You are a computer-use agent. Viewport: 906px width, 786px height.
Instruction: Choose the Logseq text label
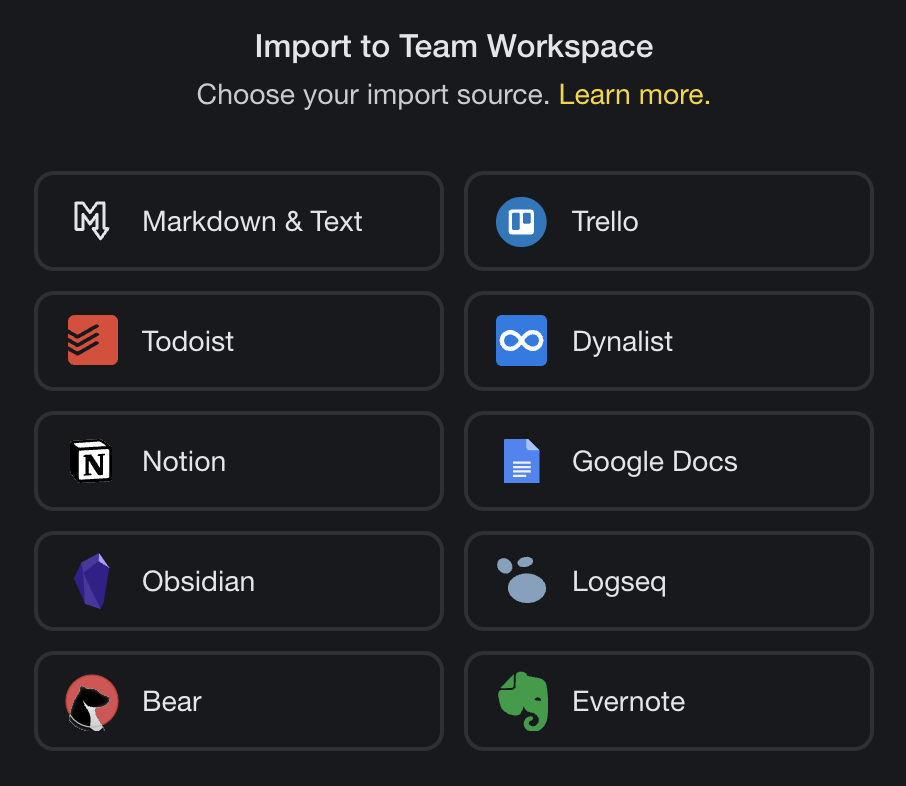coord(619,581)
